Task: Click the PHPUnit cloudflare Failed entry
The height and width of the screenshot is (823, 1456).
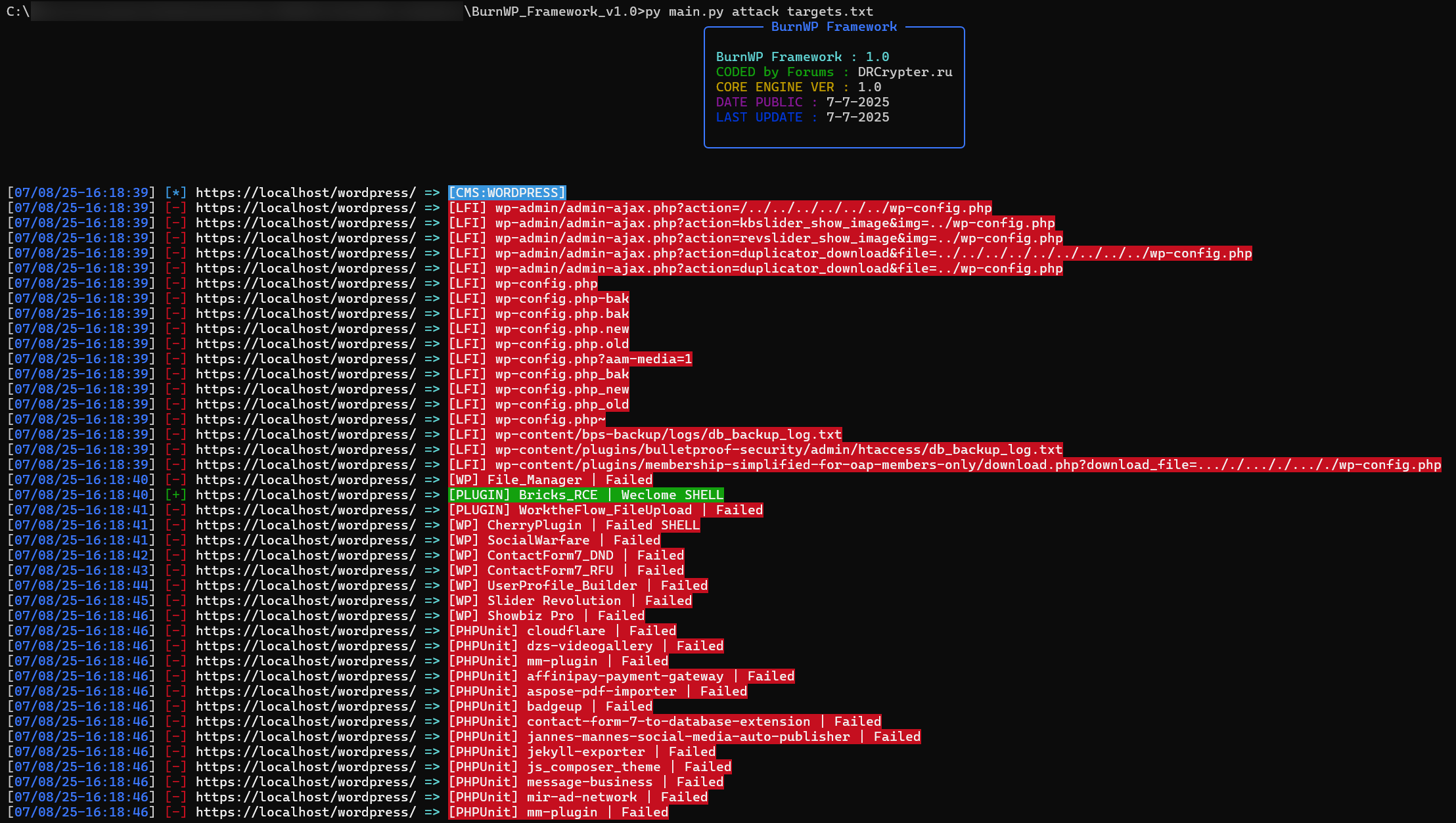Action: pyautogui.click(x=562, y=631)
